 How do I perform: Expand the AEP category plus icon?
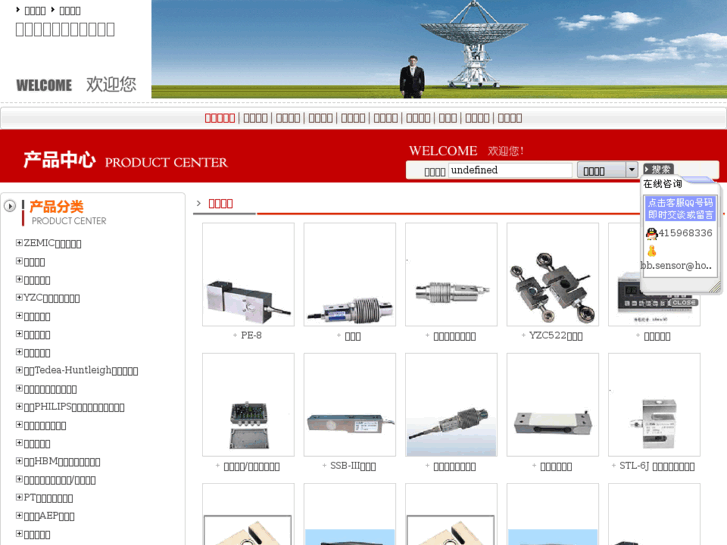(19, 515)
